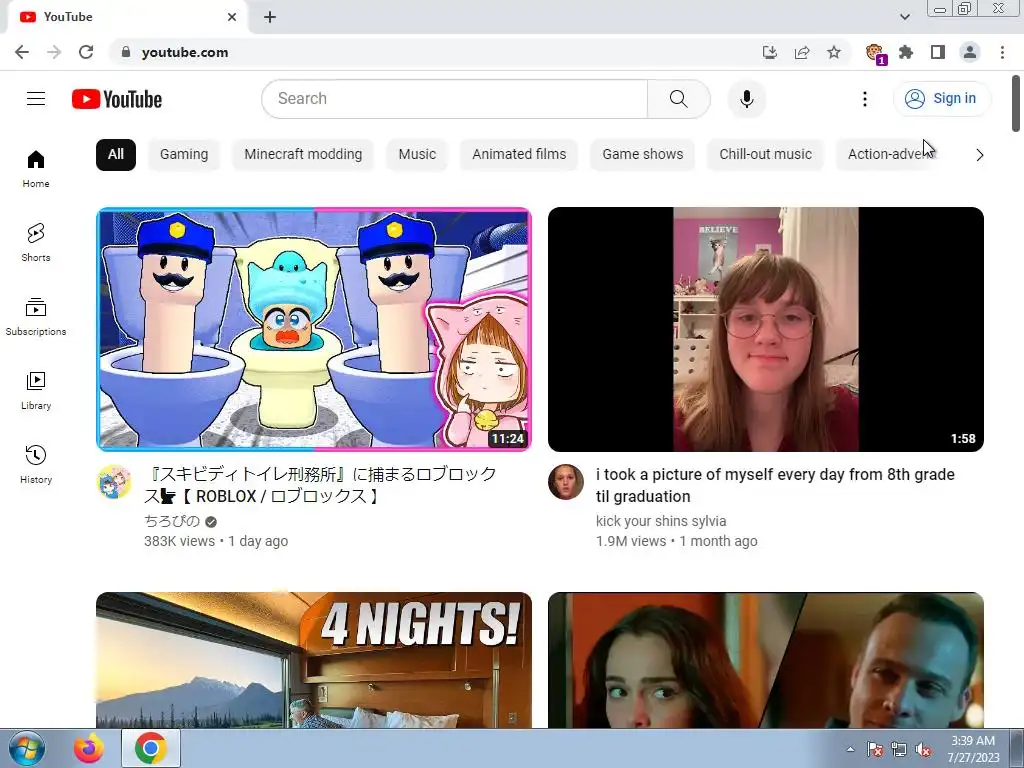Open Extensions puzzle icon
The width and height of the screenshot is (1024, 768).
(x=906, y=52)
